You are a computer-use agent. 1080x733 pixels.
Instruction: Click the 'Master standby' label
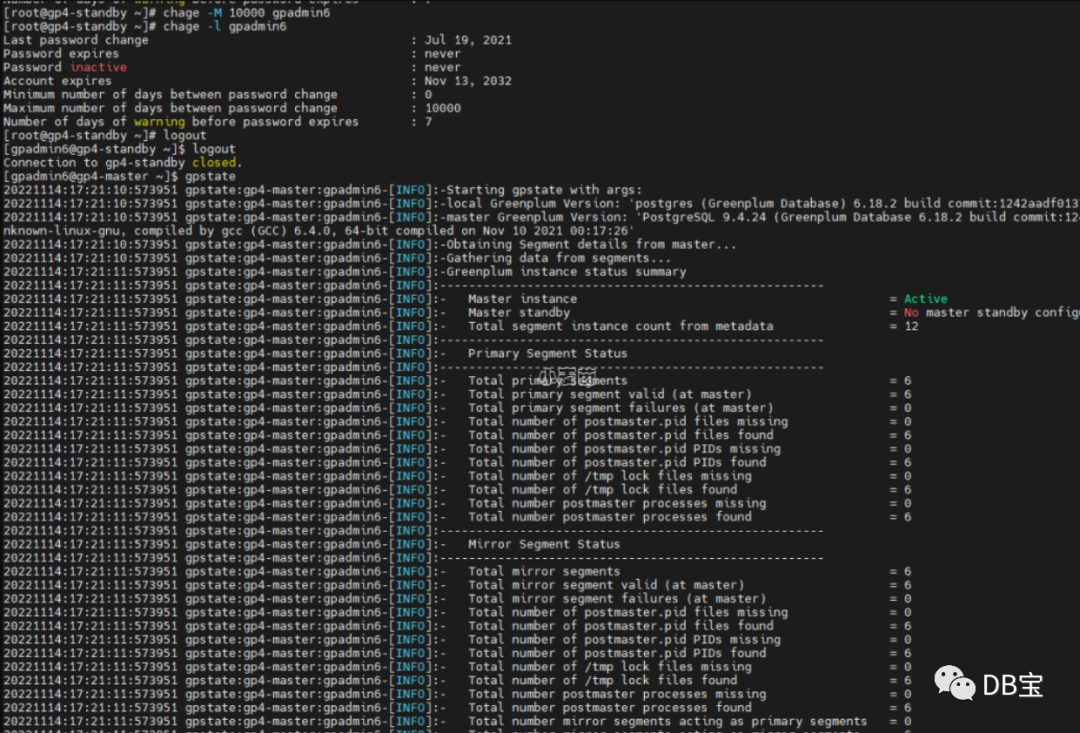click(x=519, y=313)
